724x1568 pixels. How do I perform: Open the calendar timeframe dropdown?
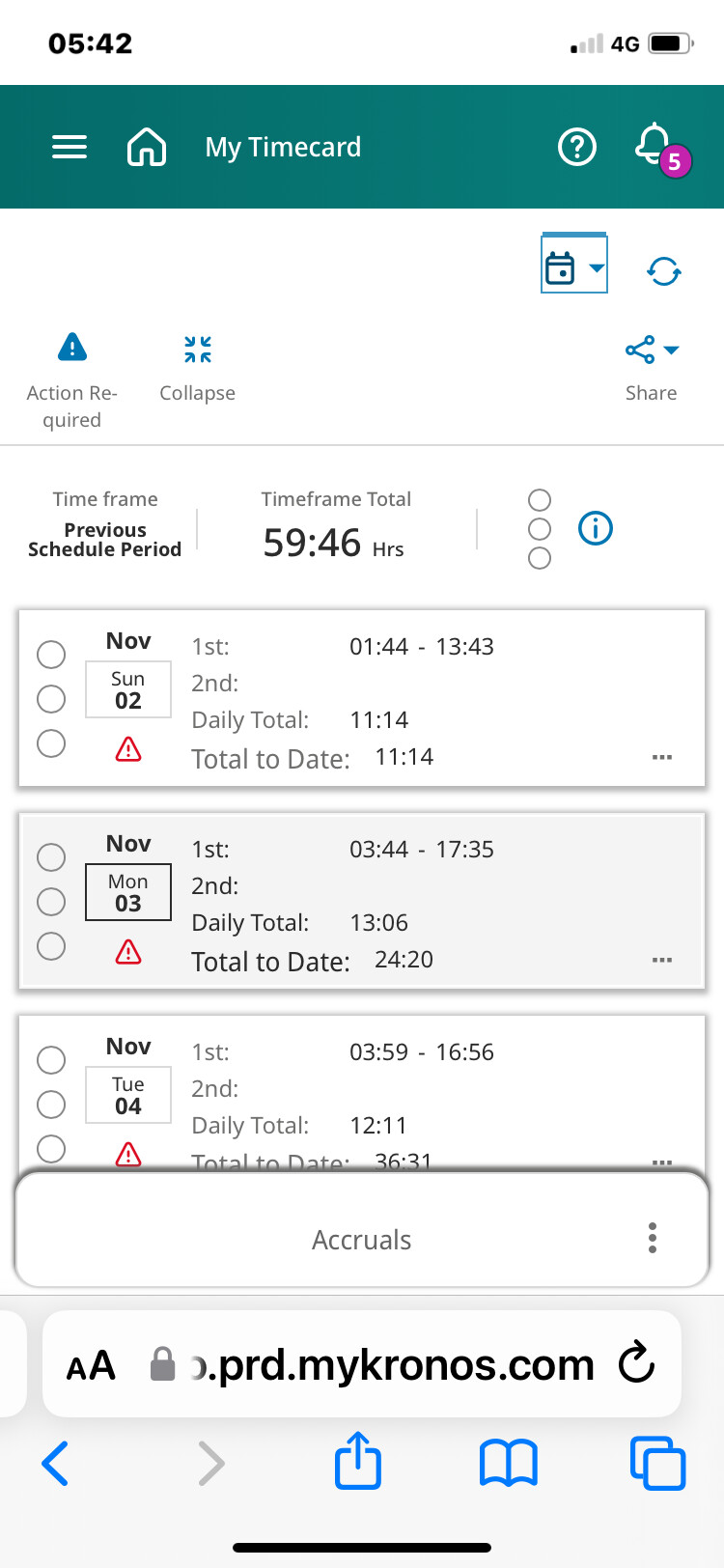574,266
